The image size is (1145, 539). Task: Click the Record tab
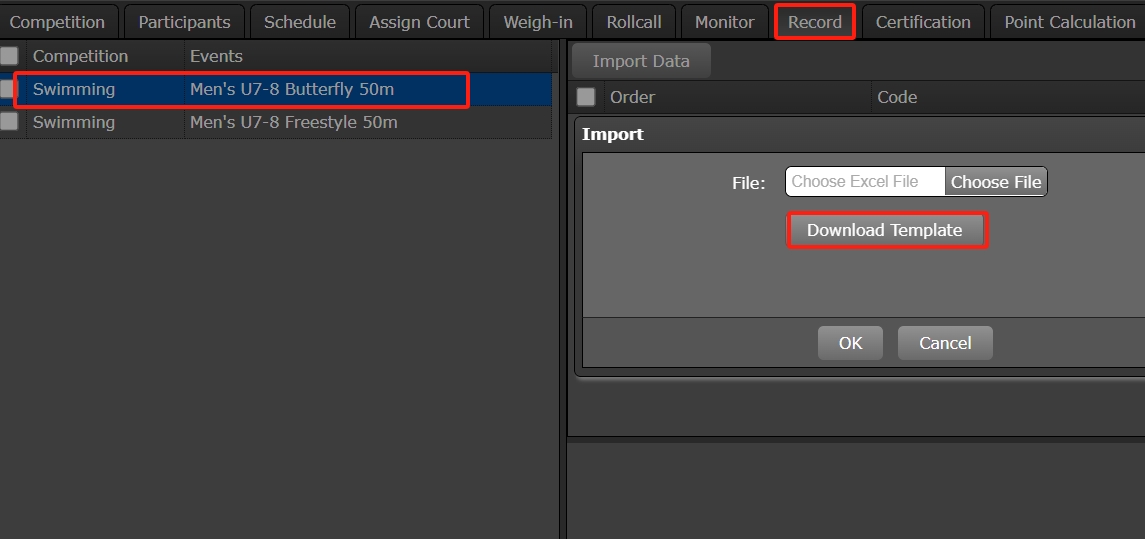(x=814, y=22)
